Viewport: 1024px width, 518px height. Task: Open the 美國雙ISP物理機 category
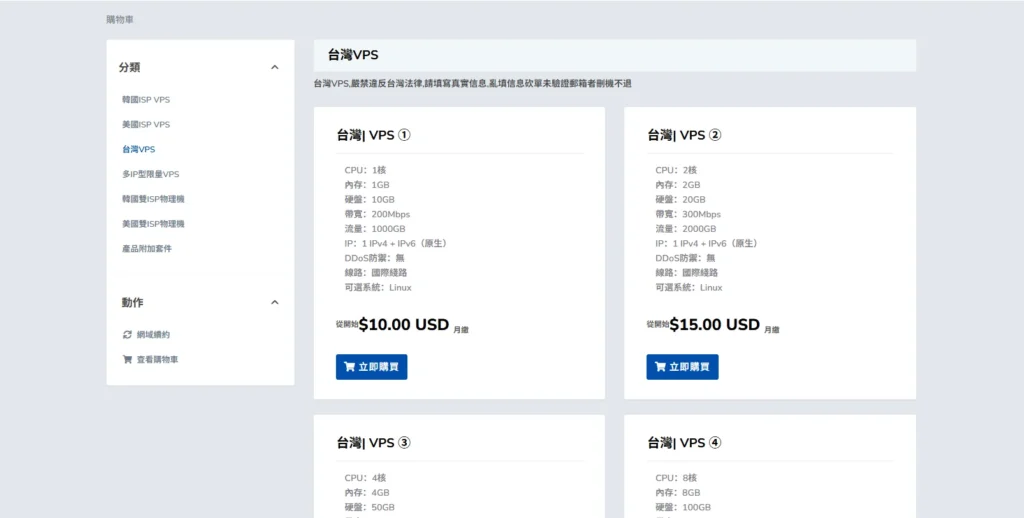click(153, 224)
